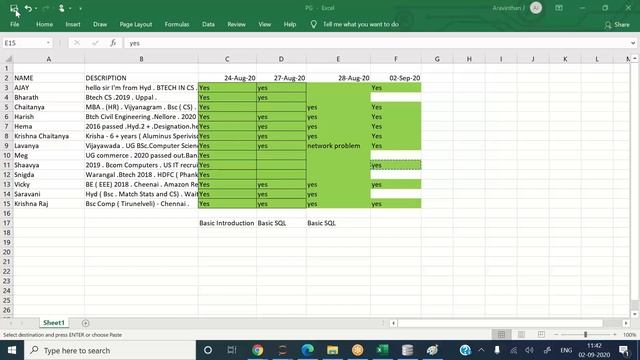Switch to the Home ribbon tab

tap(44, 24)
